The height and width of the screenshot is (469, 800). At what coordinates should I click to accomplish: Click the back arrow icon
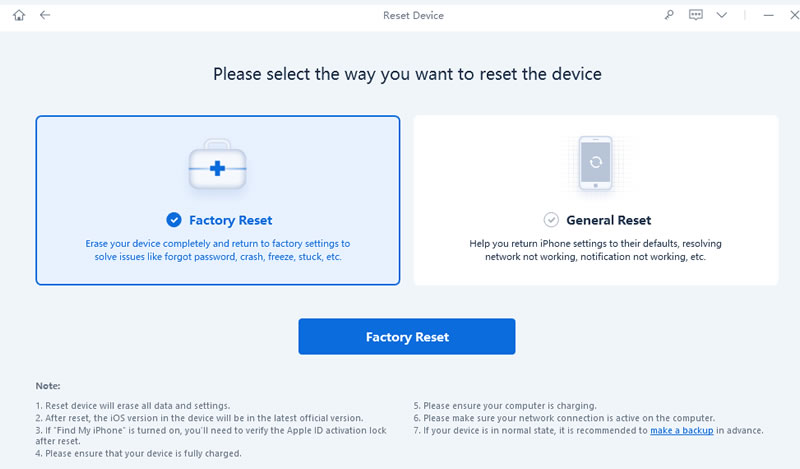(45, 15)
